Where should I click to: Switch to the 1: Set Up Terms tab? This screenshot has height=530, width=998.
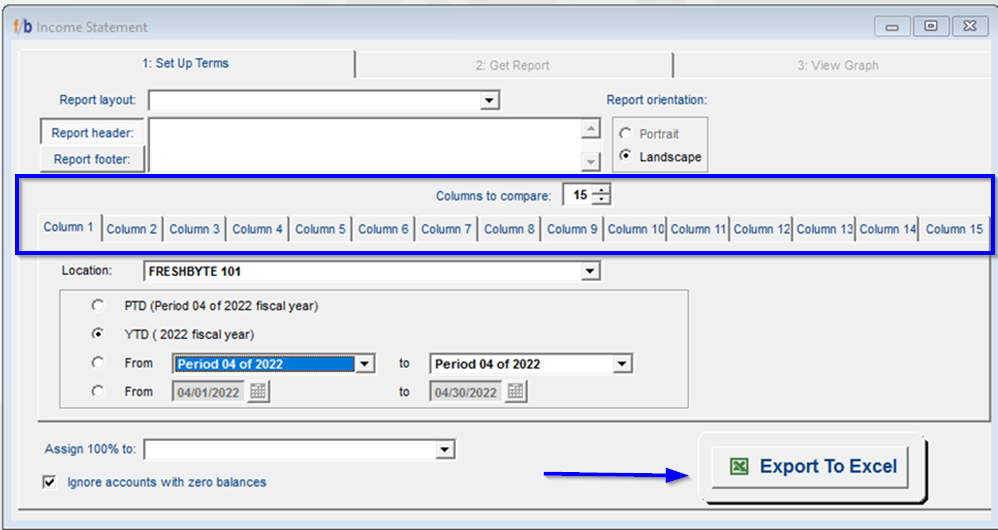(185, 64)
